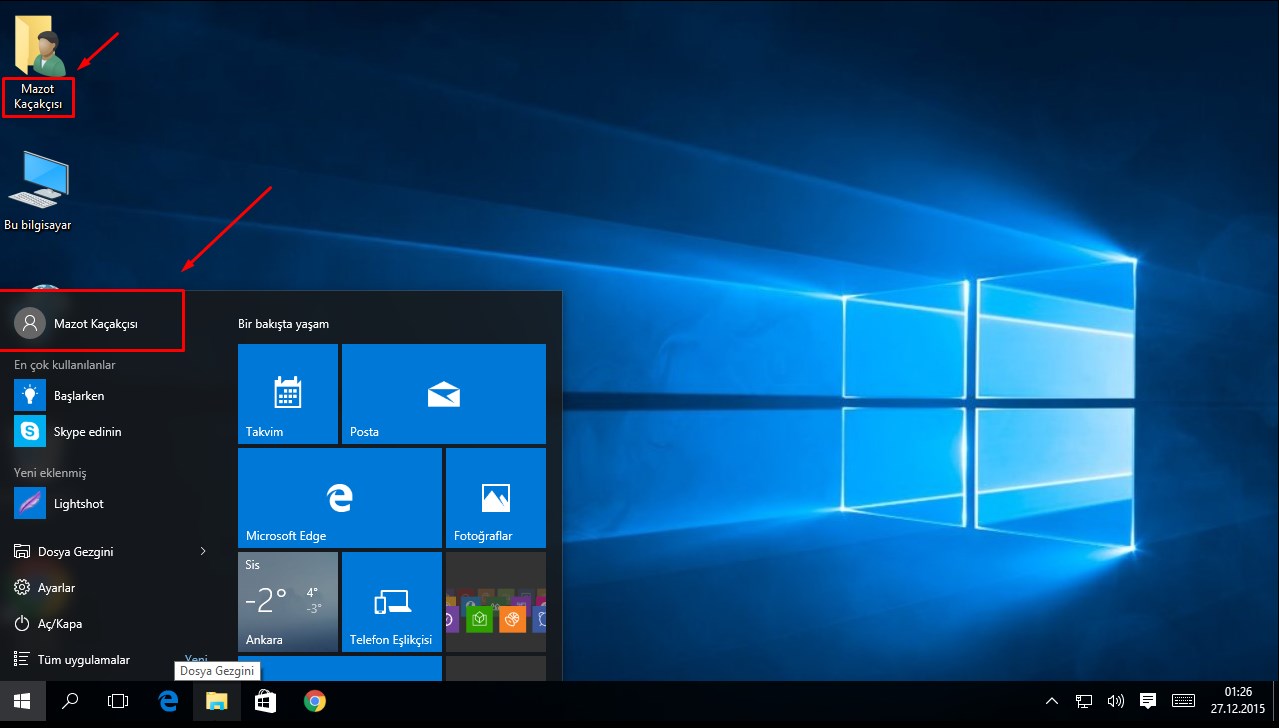Open the Ankara weather tile

(x=287, y=601)
